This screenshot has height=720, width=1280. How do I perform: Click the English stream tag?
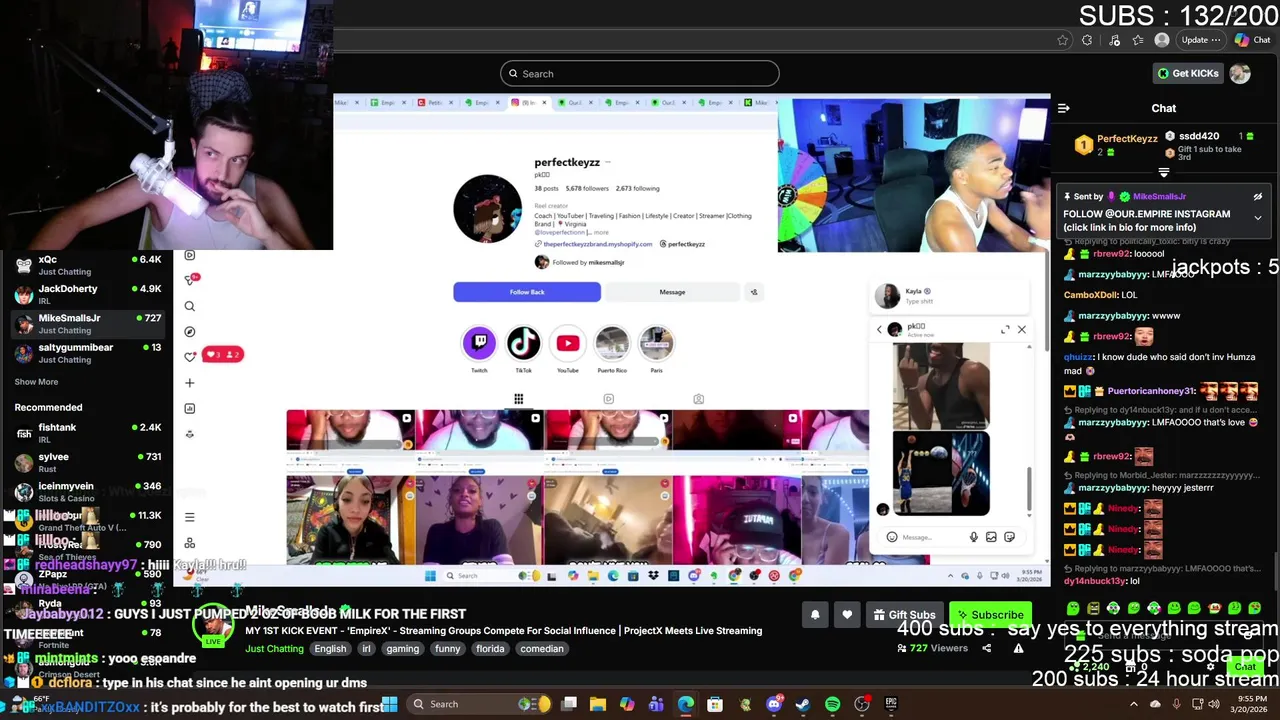tap(330, 649)
